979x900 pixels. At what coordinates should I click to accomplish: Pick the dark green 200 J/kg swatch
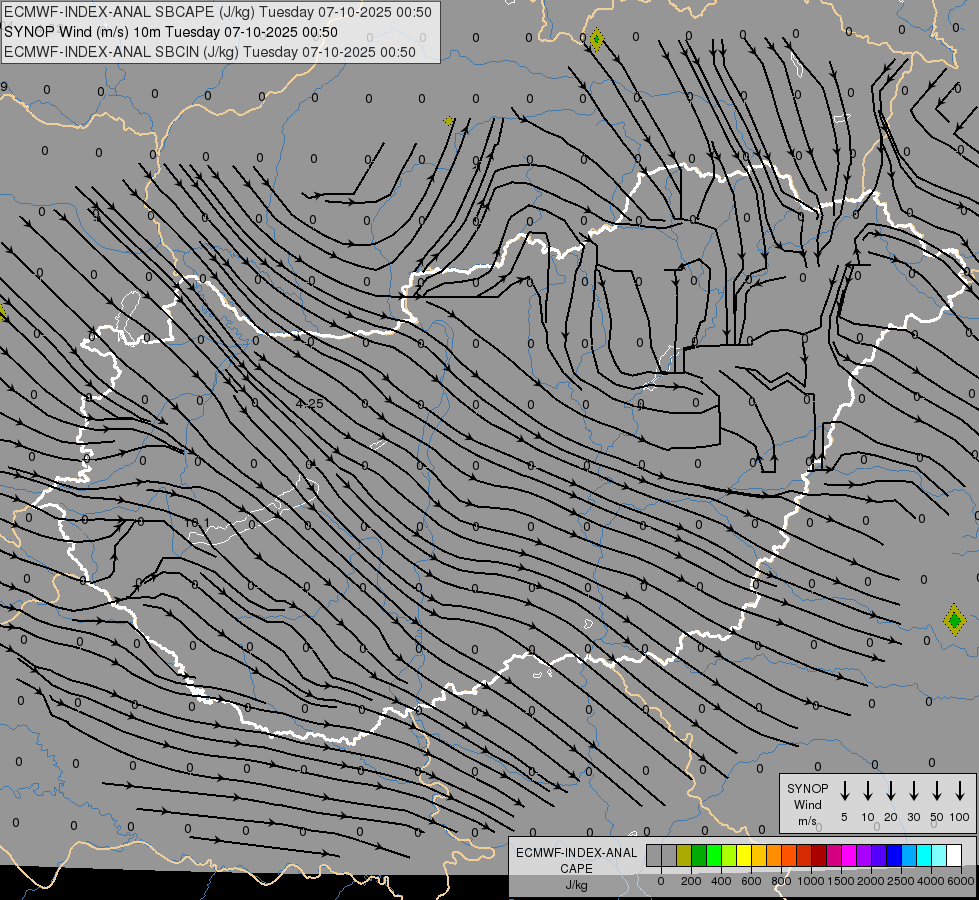point(699,856)
